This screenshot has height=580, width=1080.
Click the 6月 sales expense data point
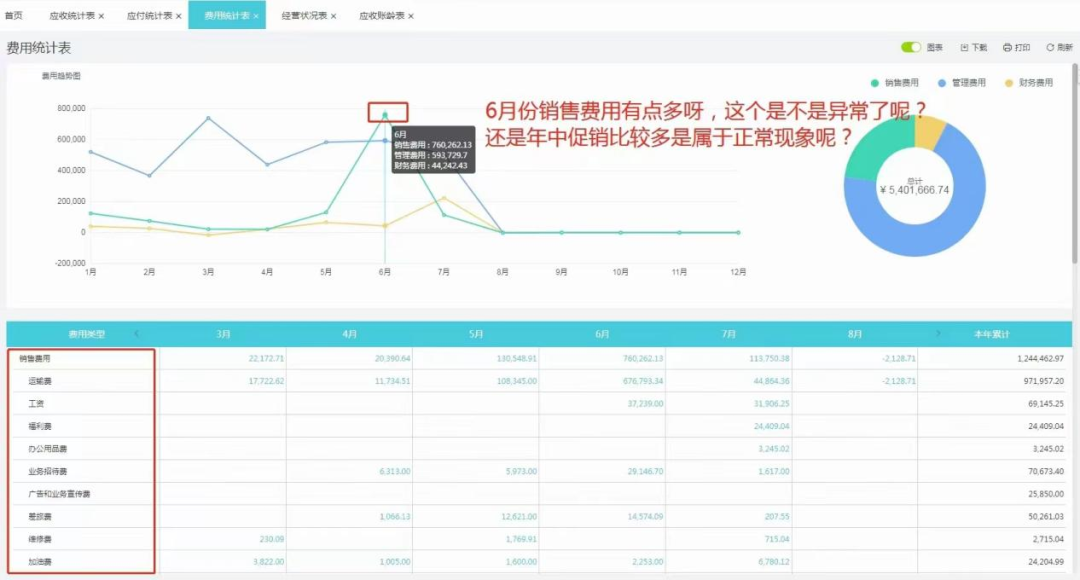385,114
